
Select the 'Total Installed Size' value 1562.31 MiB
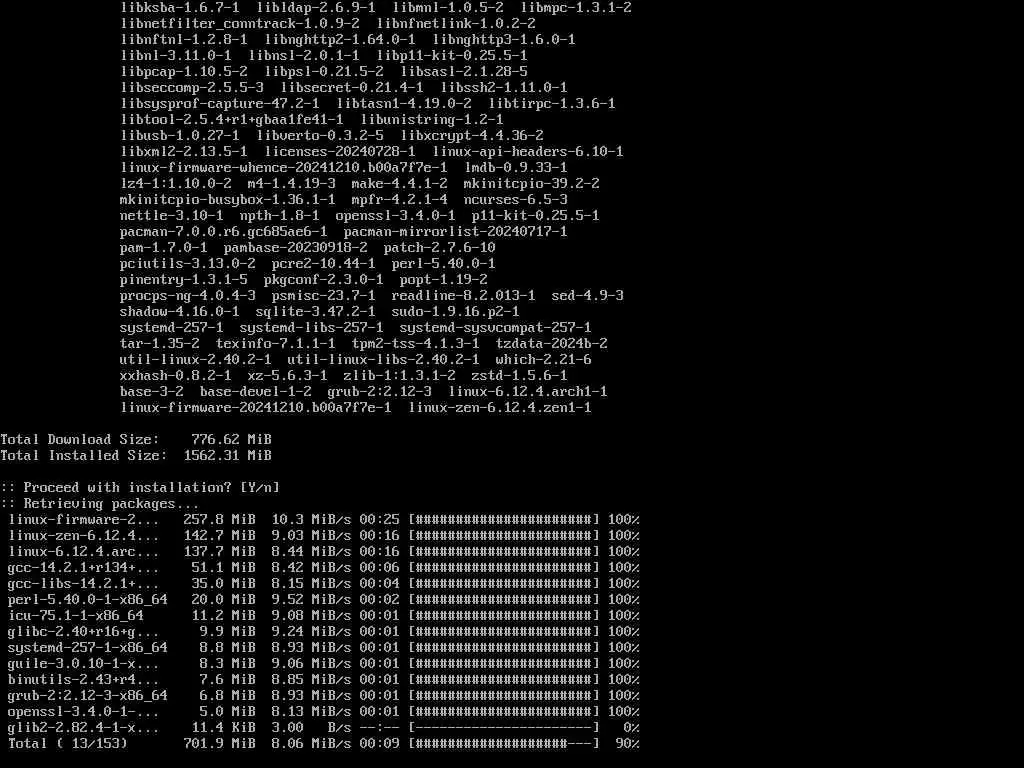(x=227, y=456)
